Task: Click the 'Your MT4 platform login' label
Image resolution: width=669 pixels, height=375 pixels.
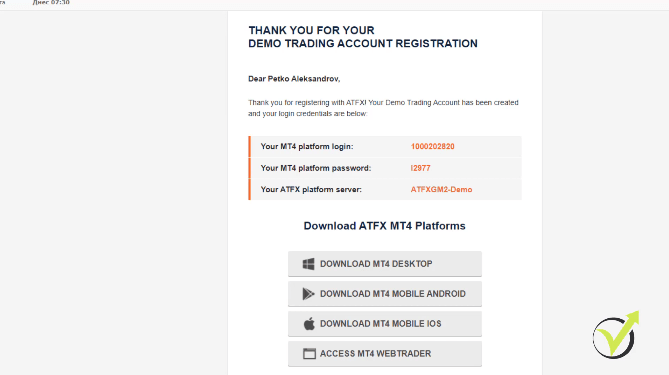Action: click(x=307, y=146)
